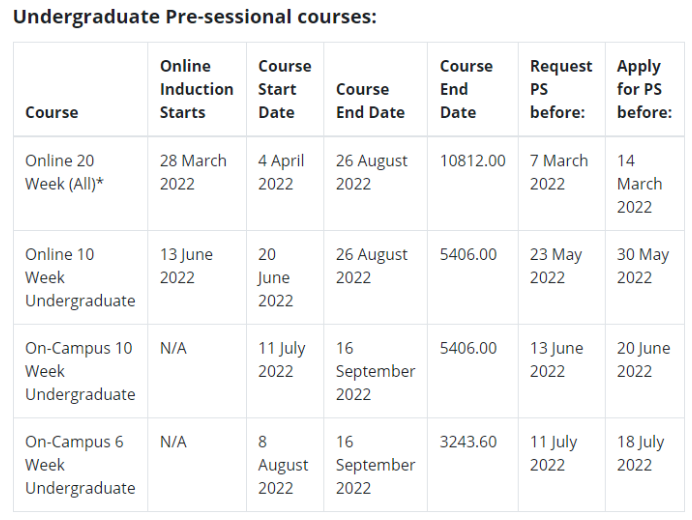
Task: Click the 10812.00 fee value
Action: tap(472, 161)
